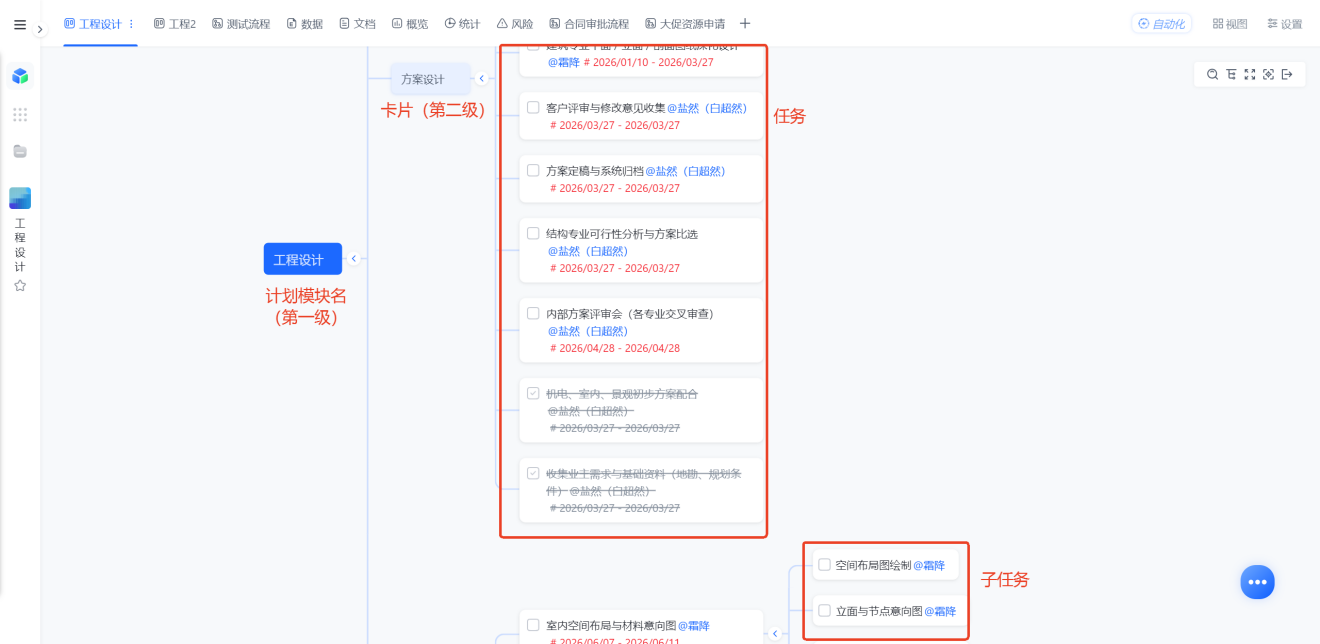Click the text 机电、室内、景观初步方案配合

click(622, 394)
